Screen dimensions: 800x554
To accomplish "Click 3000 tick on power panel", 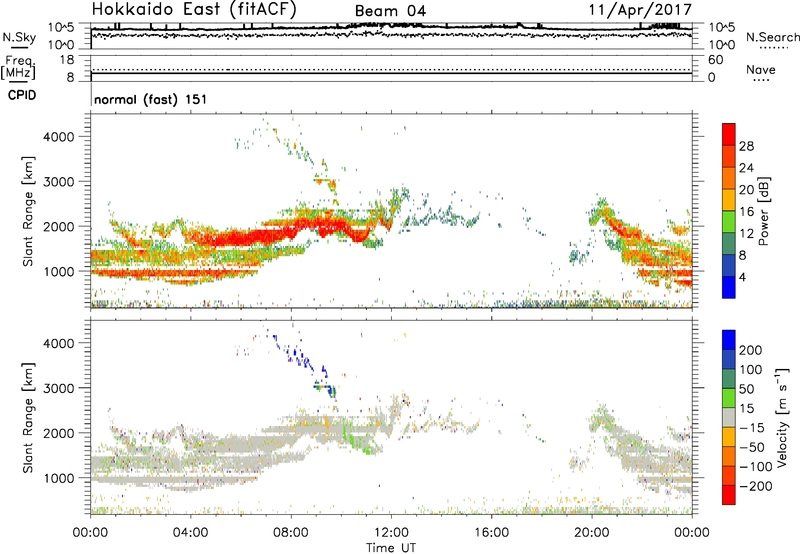I will pyautogui.click(x=58, y=182).
